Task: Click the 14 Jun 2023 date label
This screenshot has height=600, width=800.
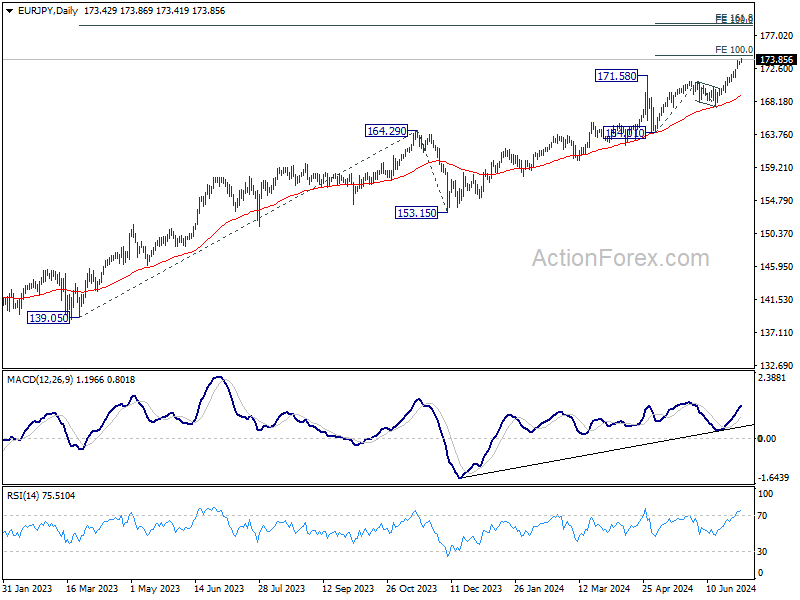Action: coord(219,588)
